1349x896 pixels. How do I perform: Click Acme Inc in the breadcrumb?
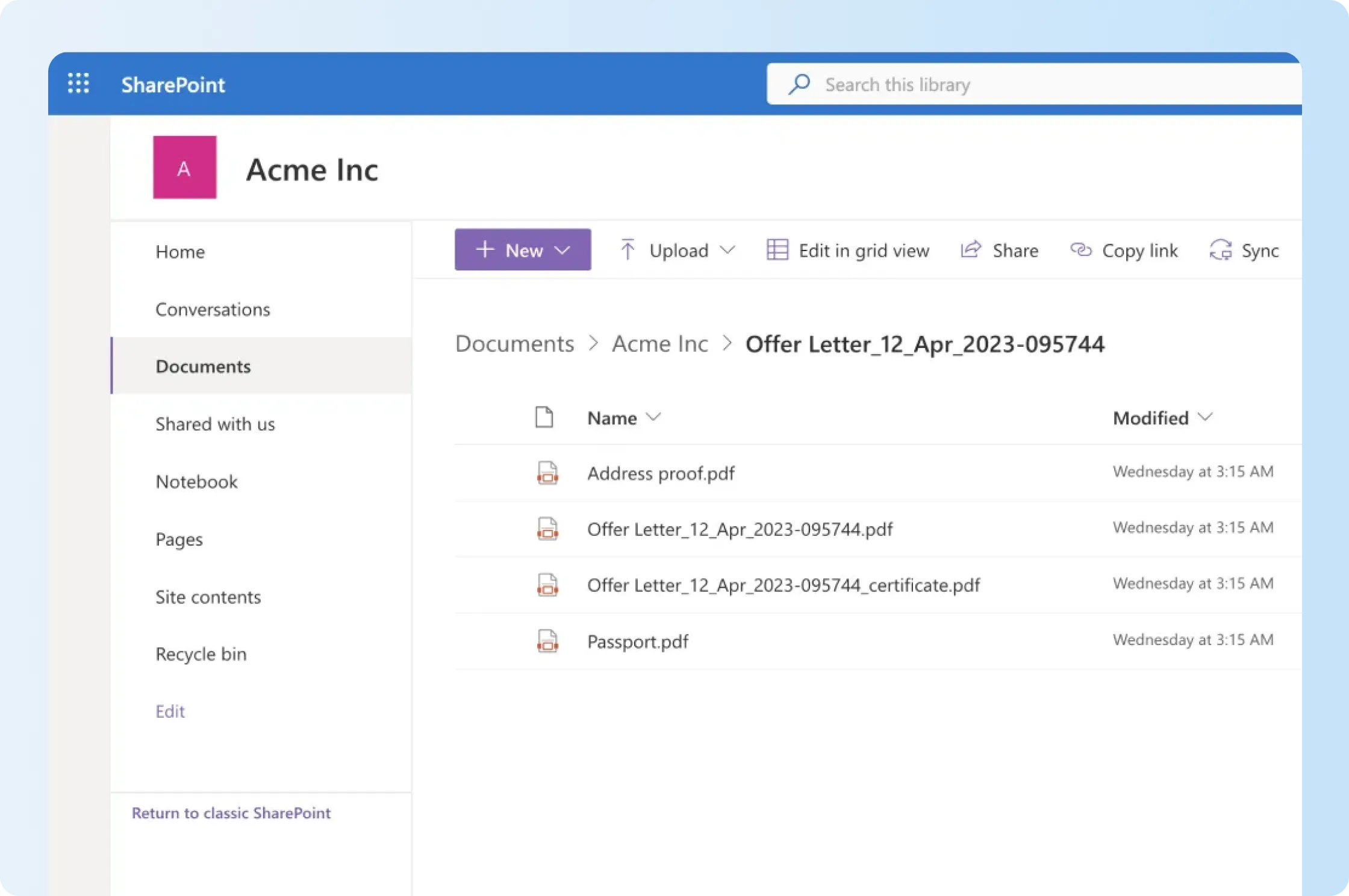(x=660, y=344)
